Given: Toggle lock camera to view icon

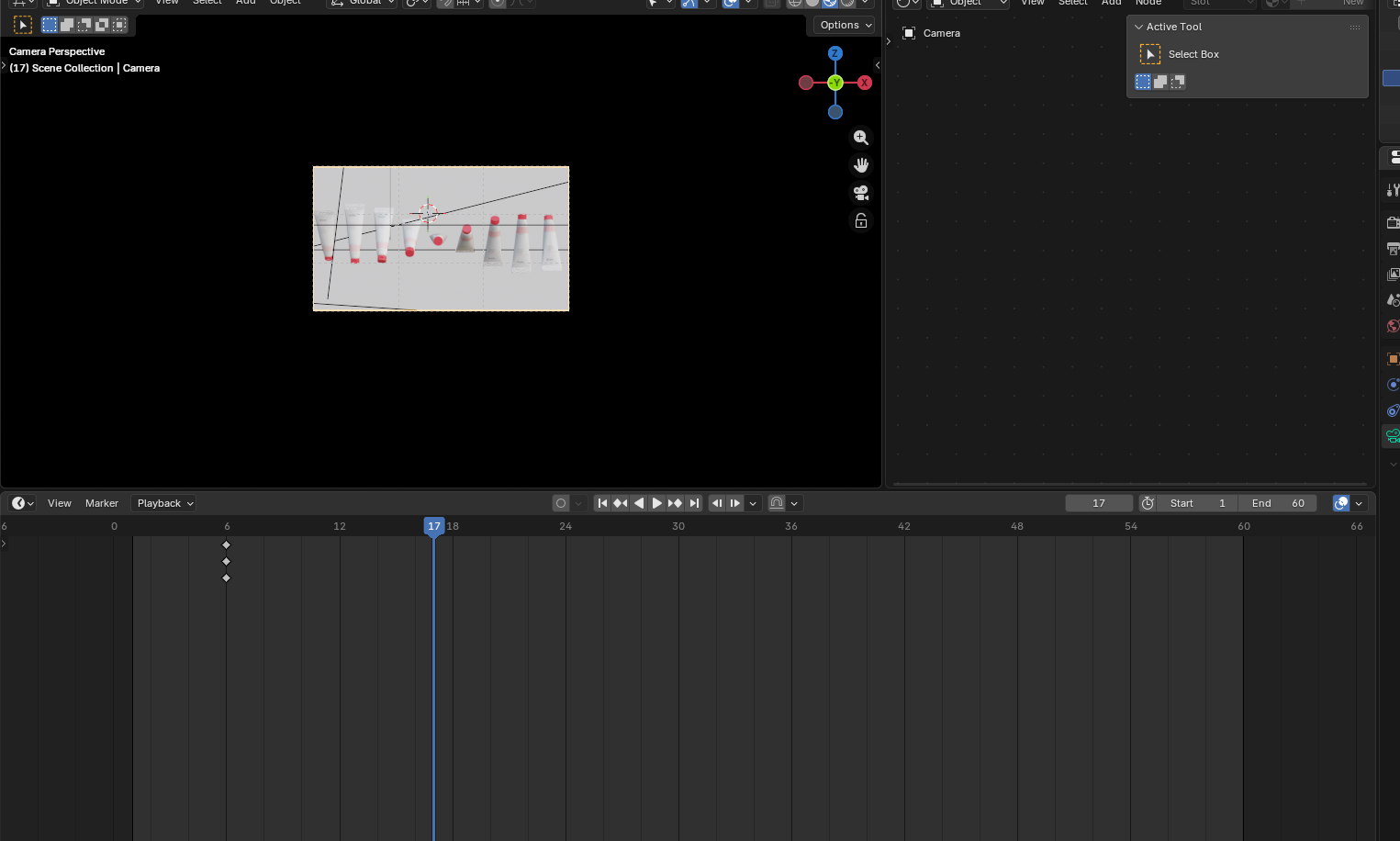Looking at the screenshot, I should (861, 221).
